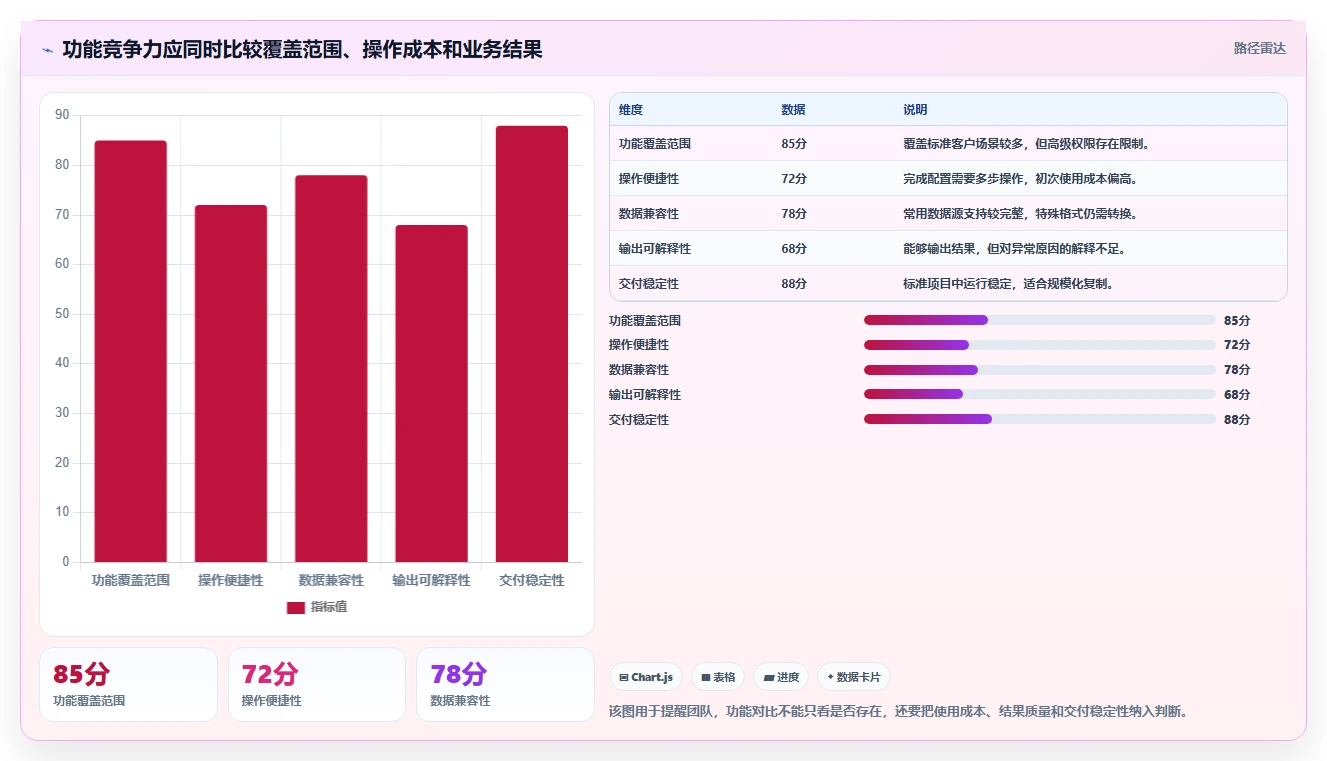1327x761 pixels.
Task: Click the 维度 column header
Action: 631,109
